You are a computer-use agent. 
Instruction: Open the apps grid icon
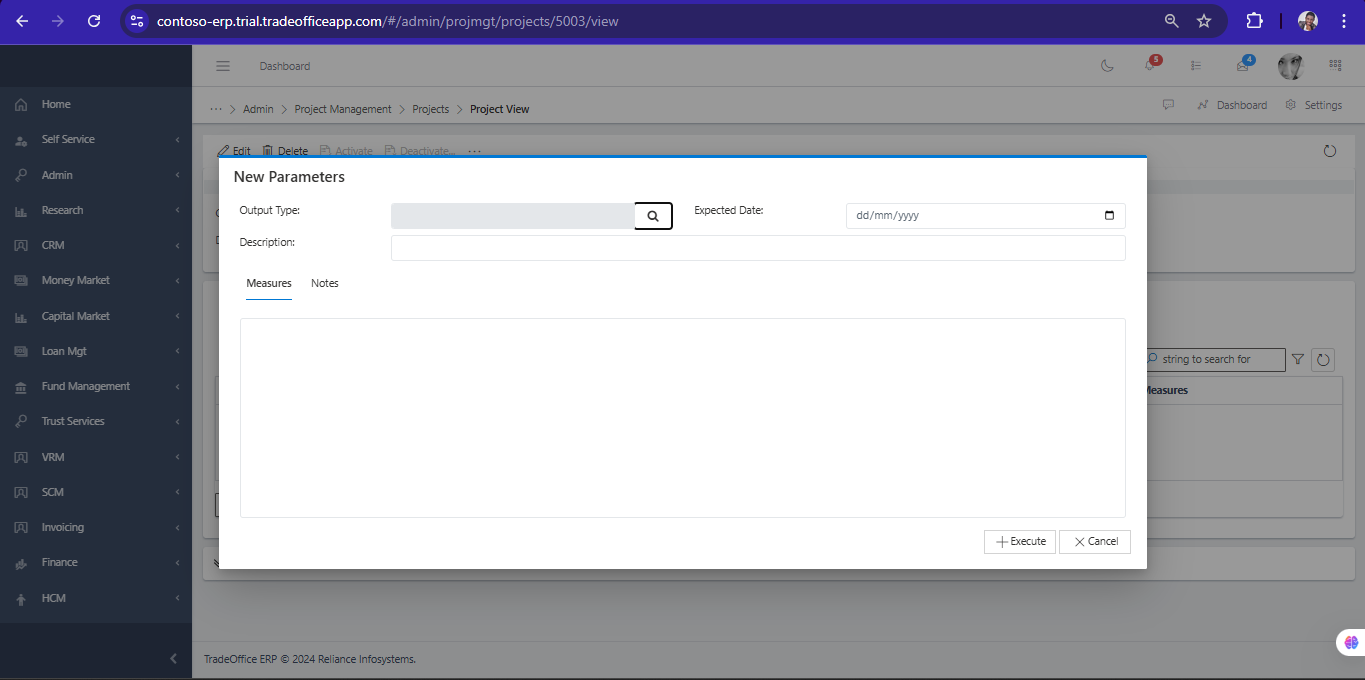tap(1335, 66)
